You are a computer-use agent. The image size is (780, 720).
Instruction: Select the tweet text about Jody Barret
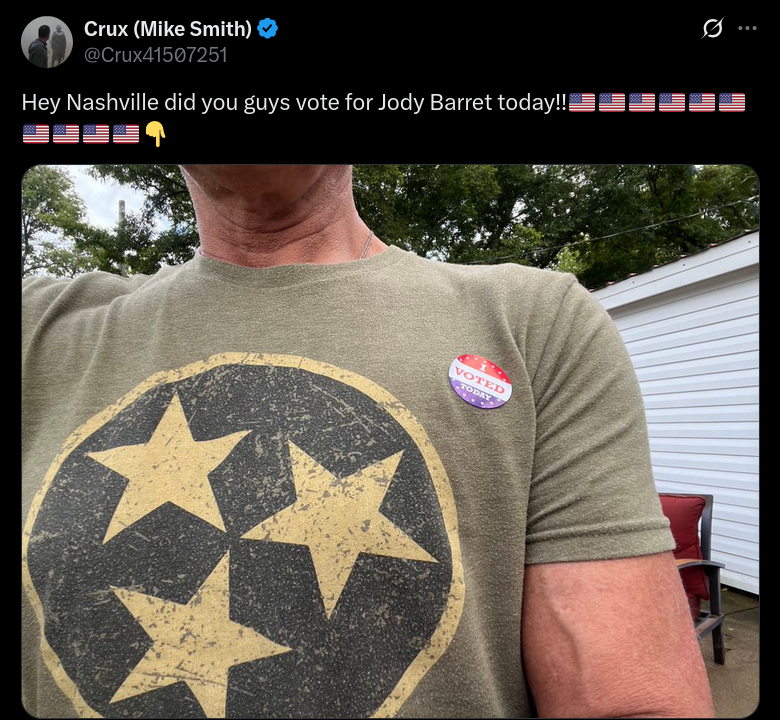click(383, 118)
